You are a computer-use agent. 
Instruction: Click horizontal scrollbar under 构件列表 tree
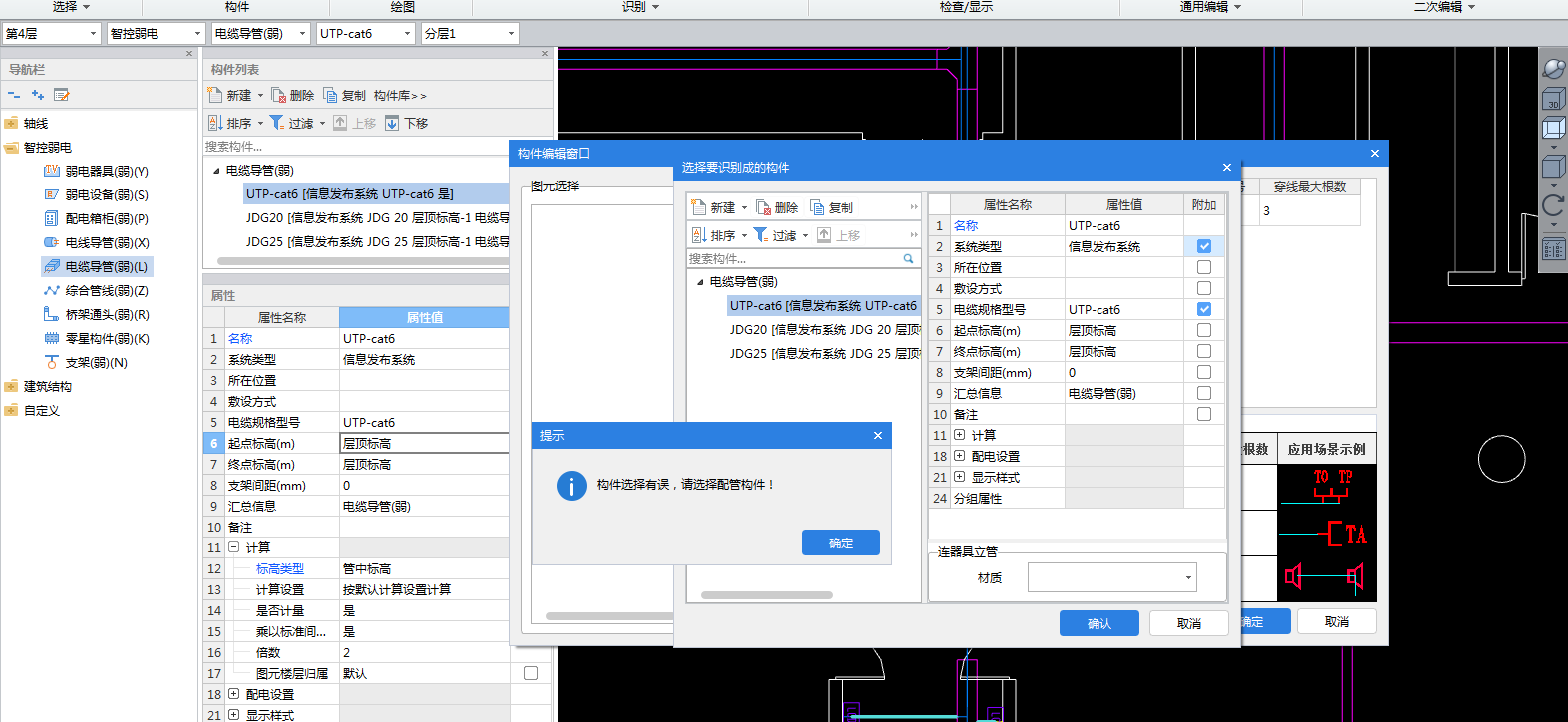[364, 261]
